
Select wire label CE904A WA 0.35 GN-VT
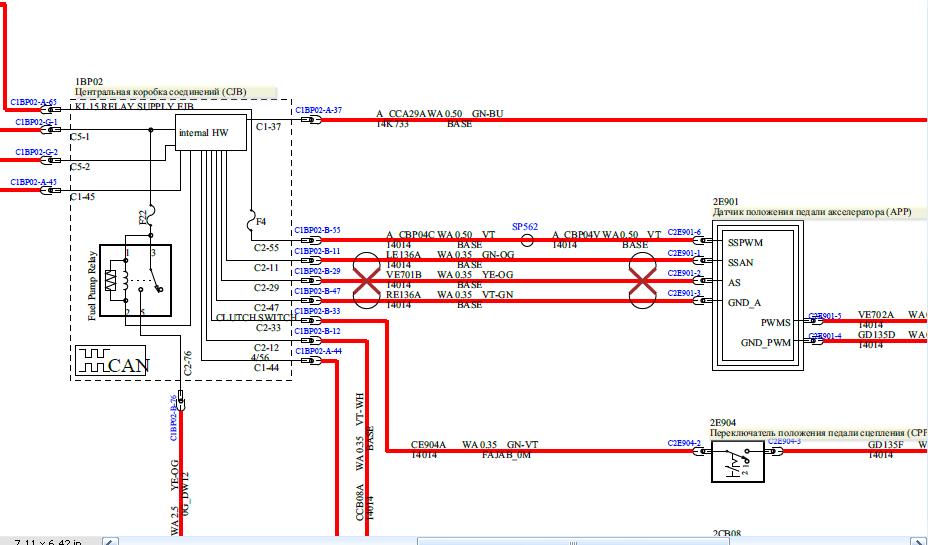[475, 445]
